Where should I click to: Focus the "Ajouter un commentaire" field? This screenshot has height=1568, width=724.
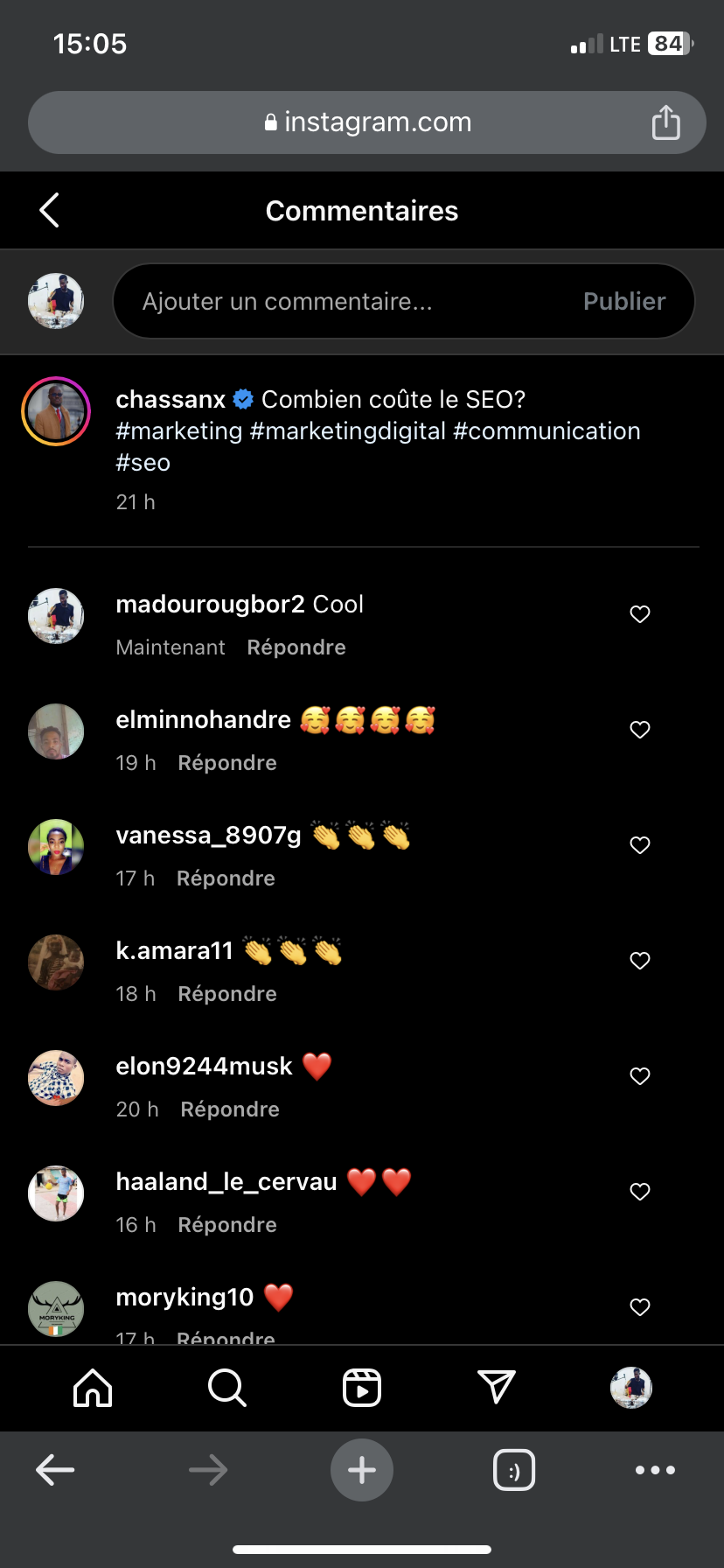[350, 301]
